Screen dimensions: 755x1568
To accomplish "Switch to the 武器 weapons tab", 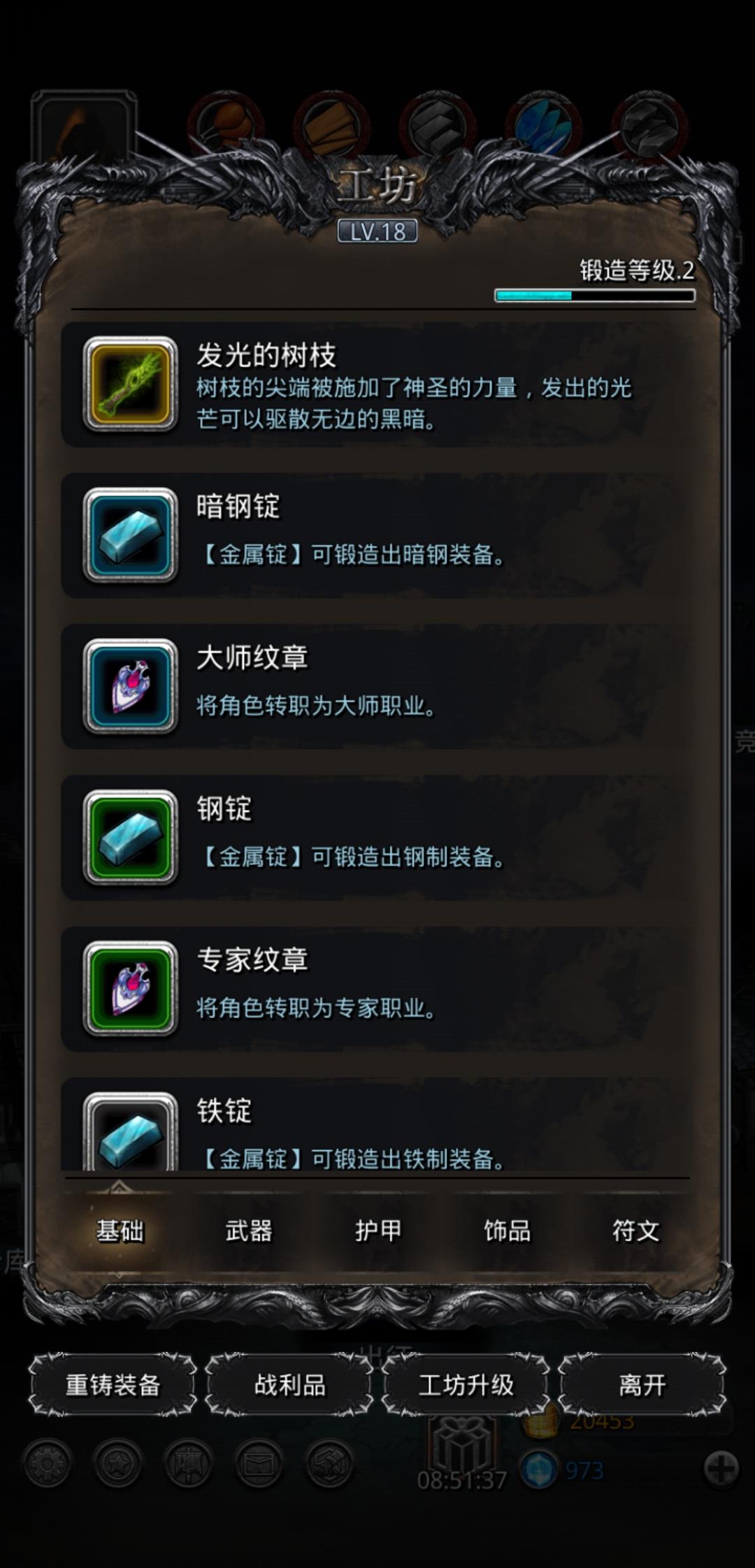I will pyautogui.click(x=249, y=1231).
